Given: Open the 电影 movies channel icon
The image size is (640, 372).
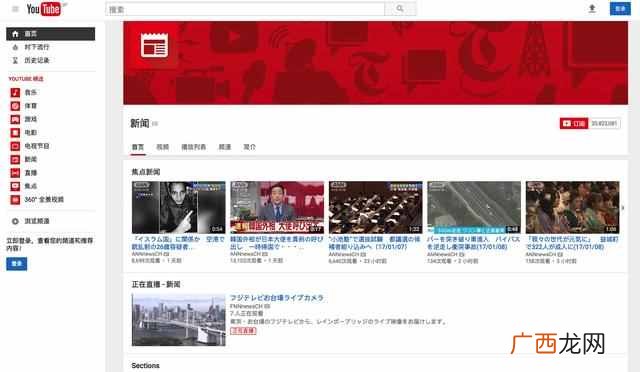Looking at the screenshot, I should pyautogui.click(x=15, y=133).
